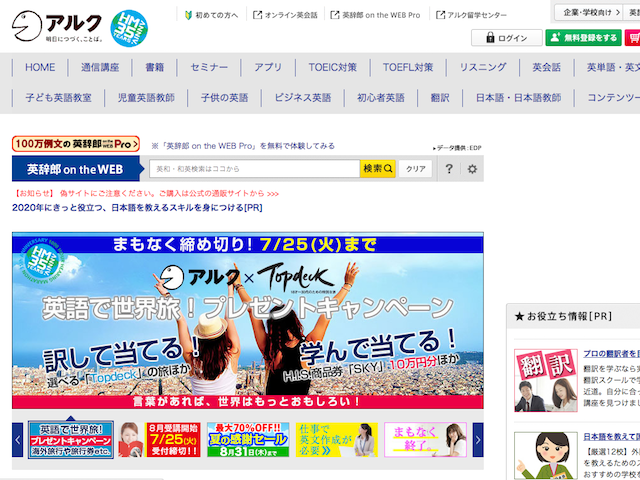Open the プロの翻訳者を PR link
This screenshot has width=640, height=480.
coord(611,354)
